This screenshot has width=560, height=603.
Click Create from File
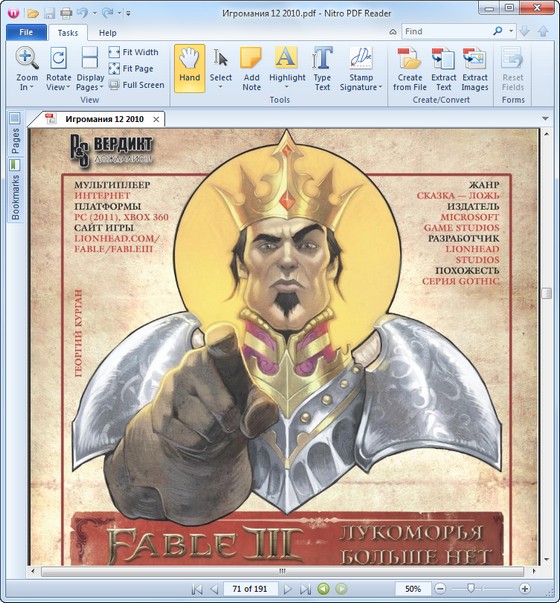pyautogui.click(x=410, y=69)
